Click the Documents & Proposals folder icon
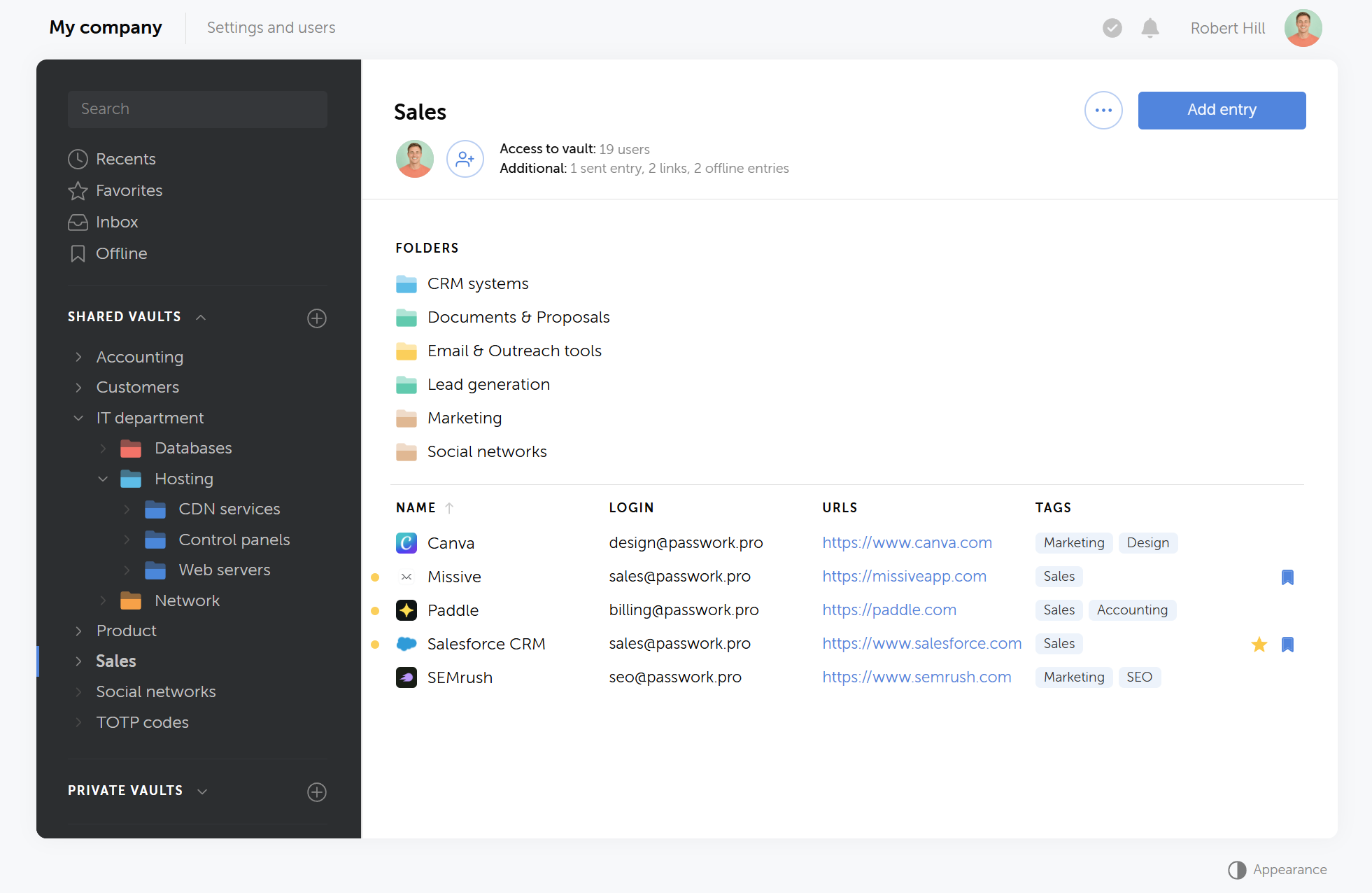Viewport: 1372px width, 893px height. [406, 318]
